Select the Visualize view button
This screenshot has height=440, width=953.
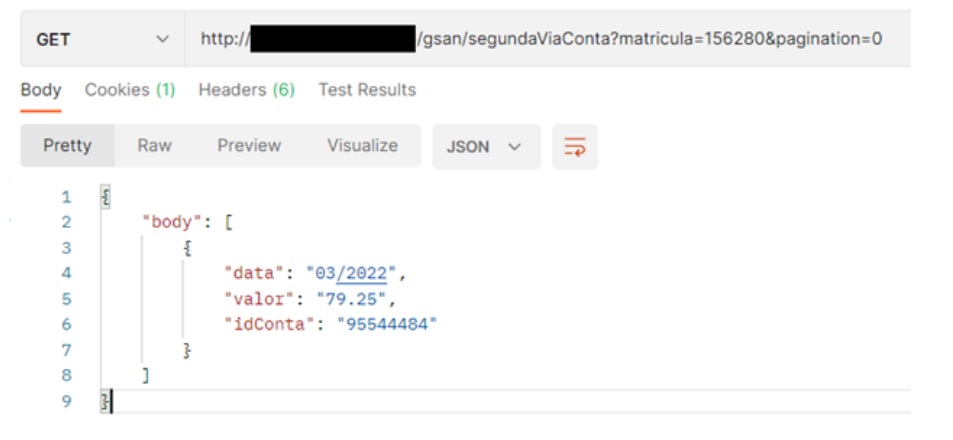coord(362,146)
